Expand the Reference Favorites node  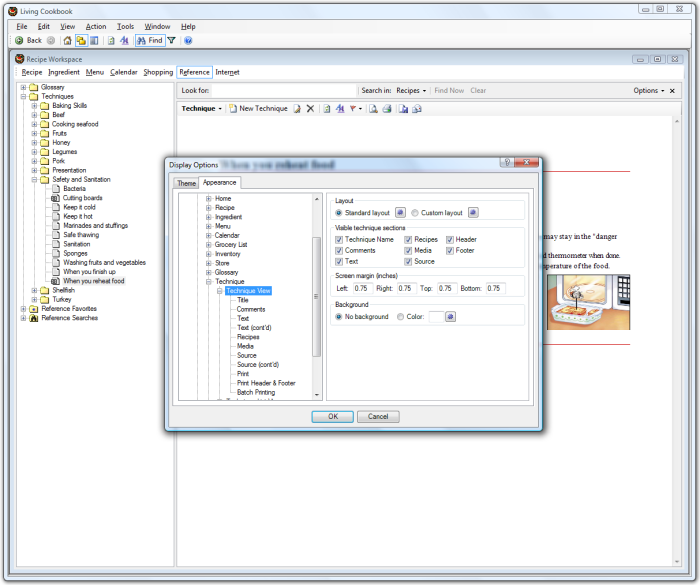[x=23, y=309]
